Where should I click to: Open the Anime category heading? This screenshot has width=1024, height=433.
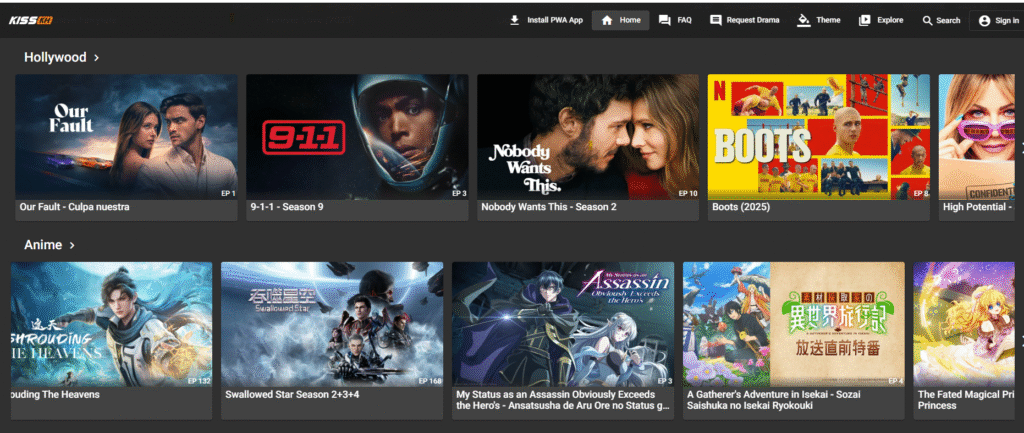click(43, 245)
